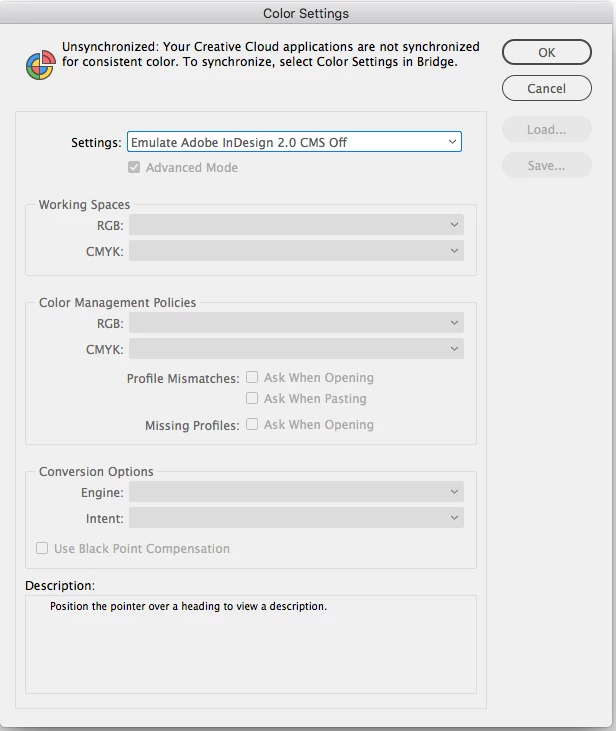Click the OK button

pyautogui.click(x=547, y=52)
